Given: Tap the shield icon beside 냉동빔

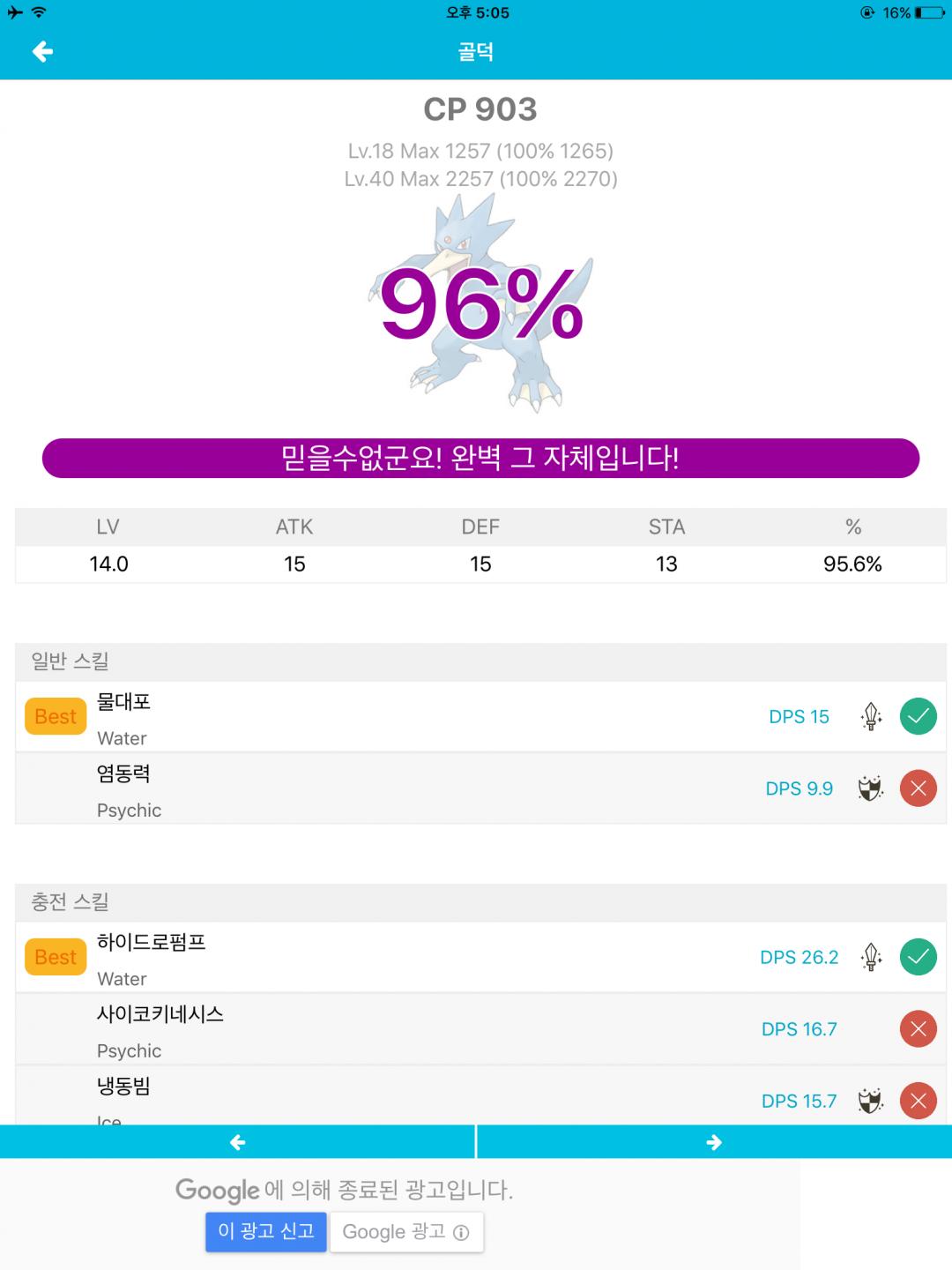Looking at the screenshot, I should (x=871, y=1101).
